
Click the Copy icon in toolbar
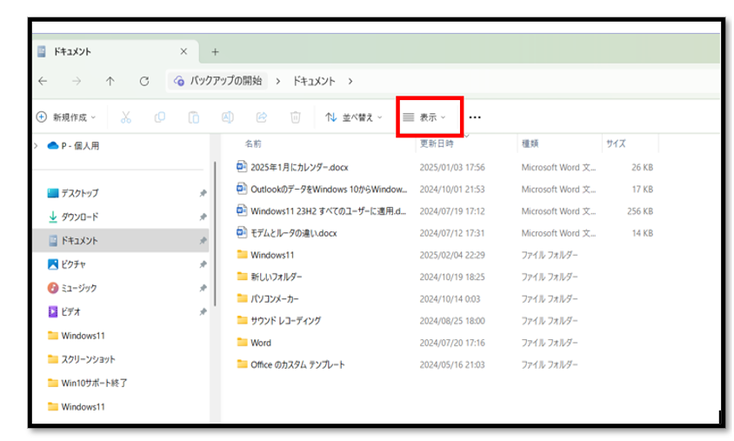click(x=160, y=117)
